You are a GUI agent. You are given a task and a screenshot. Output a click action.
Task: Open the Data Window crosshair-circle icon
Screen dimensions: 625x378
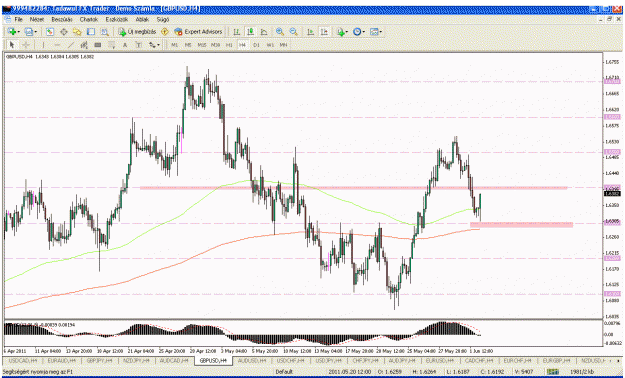[x=63, y=32]
